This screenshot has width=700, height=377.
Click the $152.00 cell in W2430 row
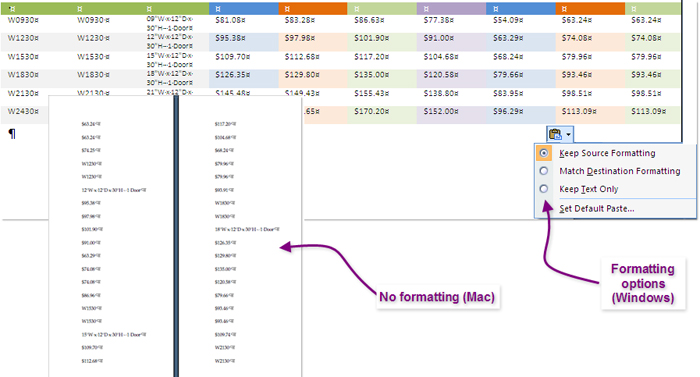coord(441,111)
